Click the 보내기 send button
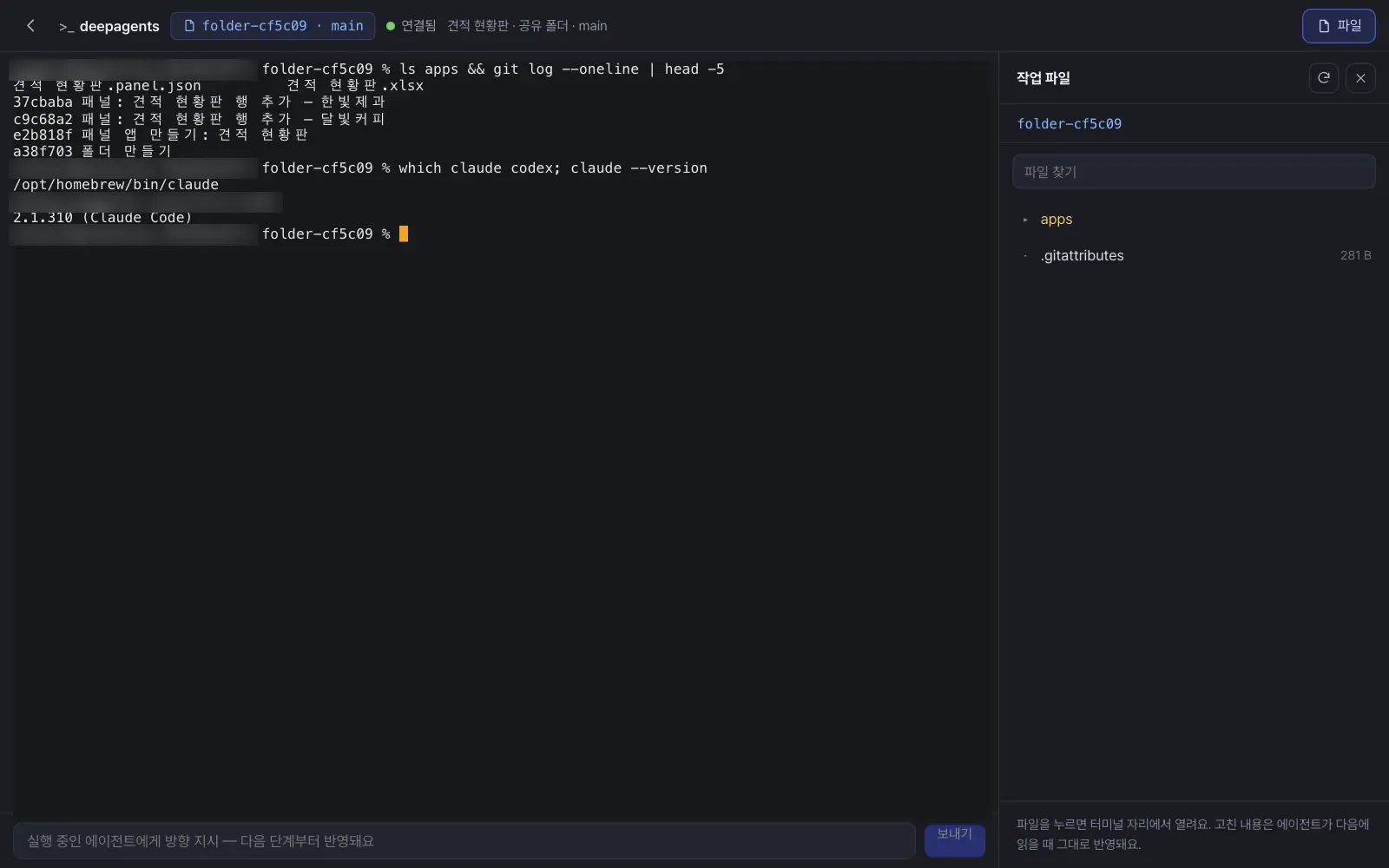 954,840
